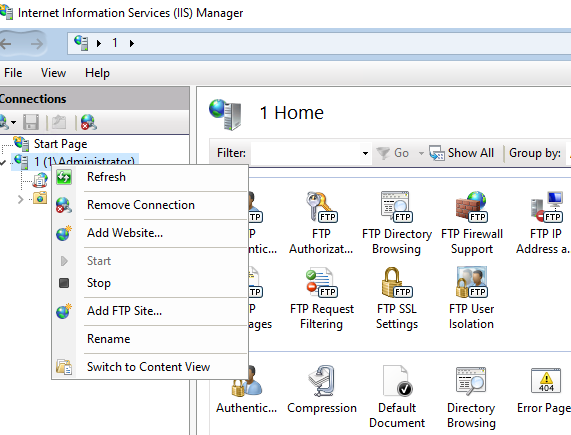
Task: Click the forward navigation arrow
Action: [37, 44]
